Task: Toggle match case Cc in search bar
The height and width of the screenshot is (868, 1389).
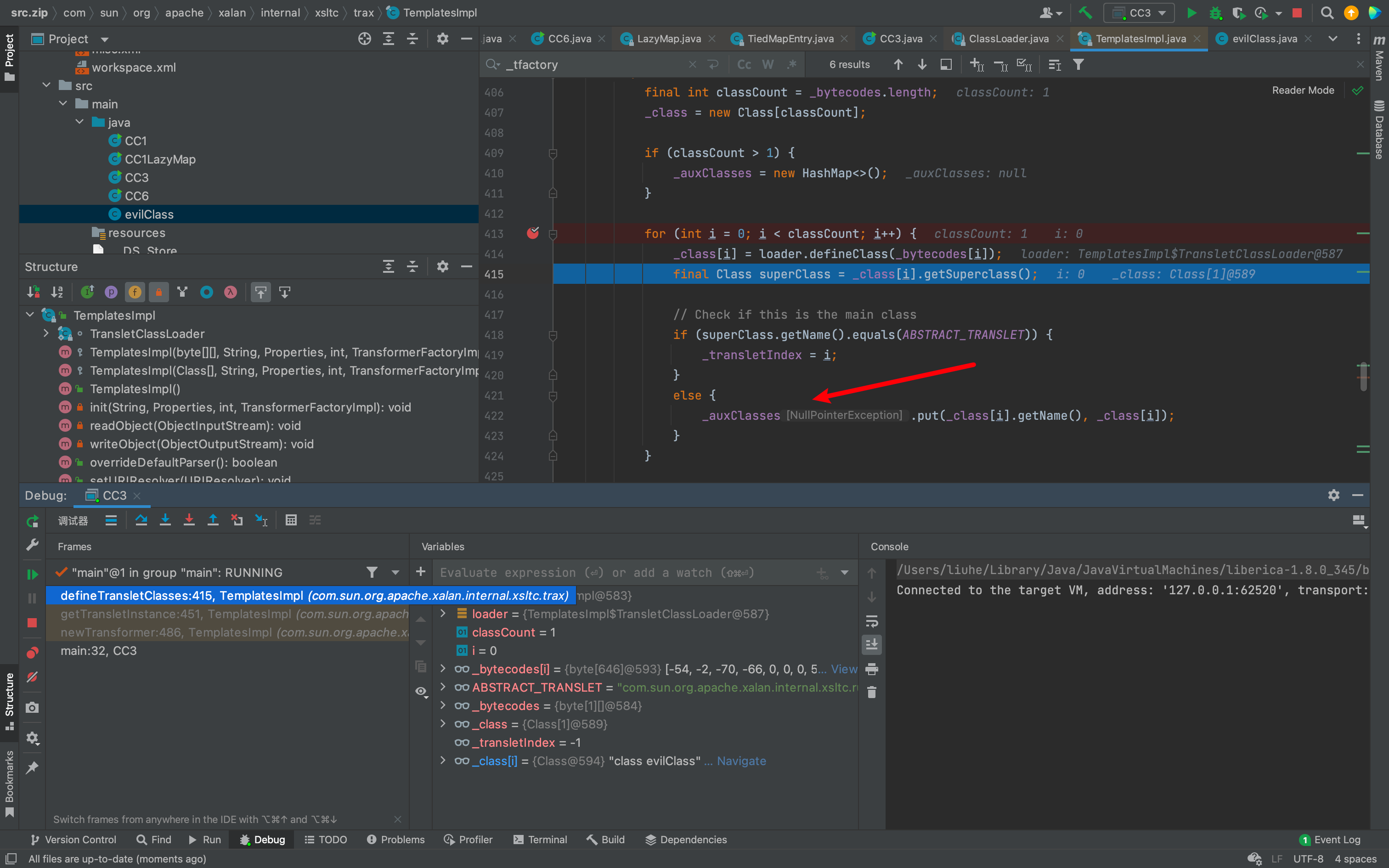Action: coord(744,64)
